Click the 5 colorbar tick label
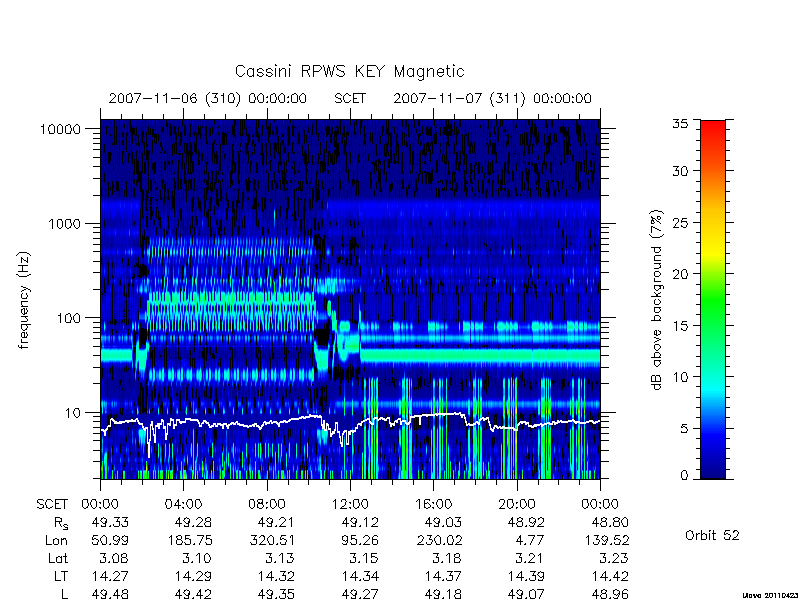This screenshot has width=800, height=600. [685, 429]
